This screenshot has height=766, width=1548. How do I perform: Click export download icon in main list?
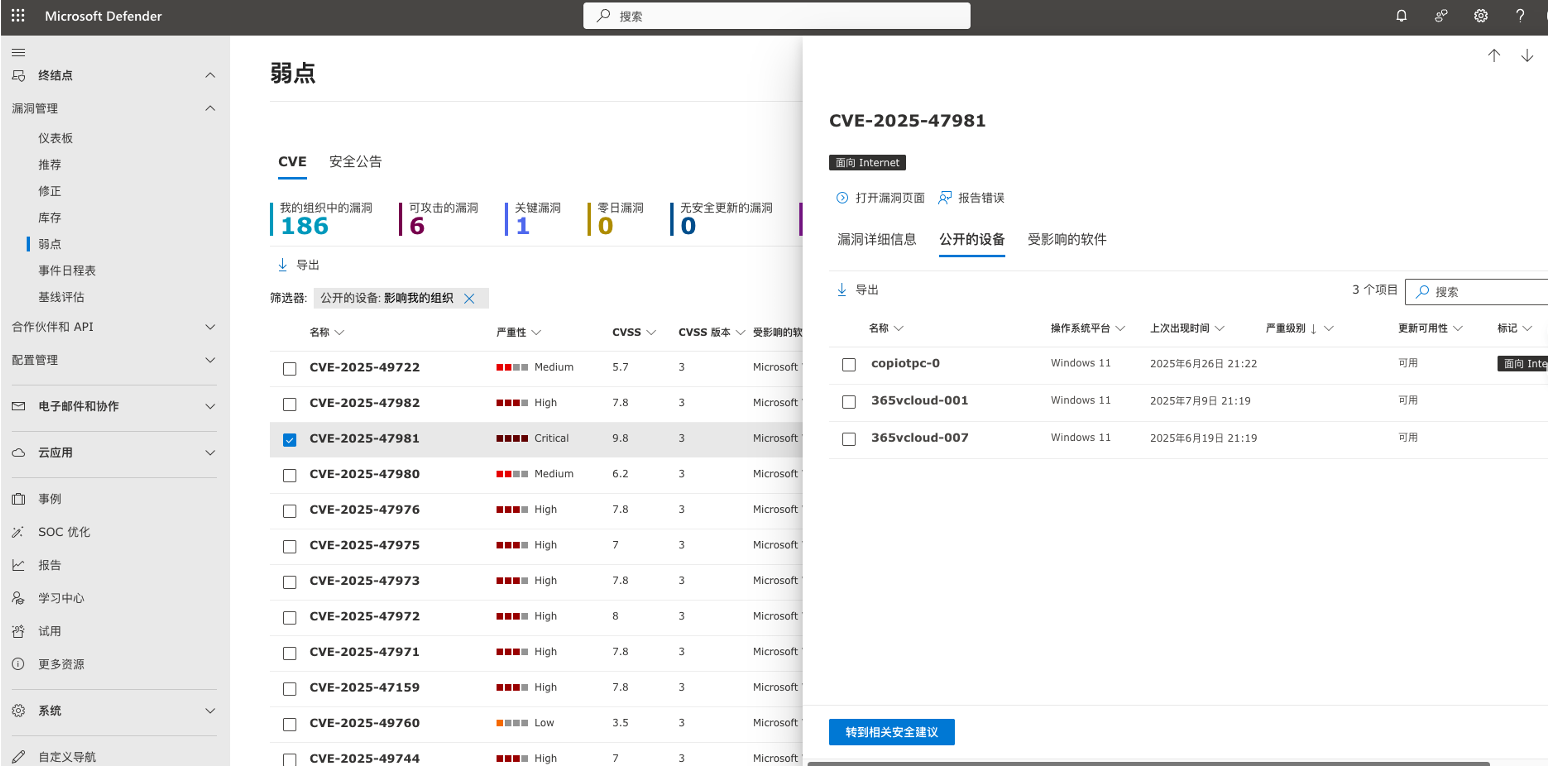click(282, 265)
